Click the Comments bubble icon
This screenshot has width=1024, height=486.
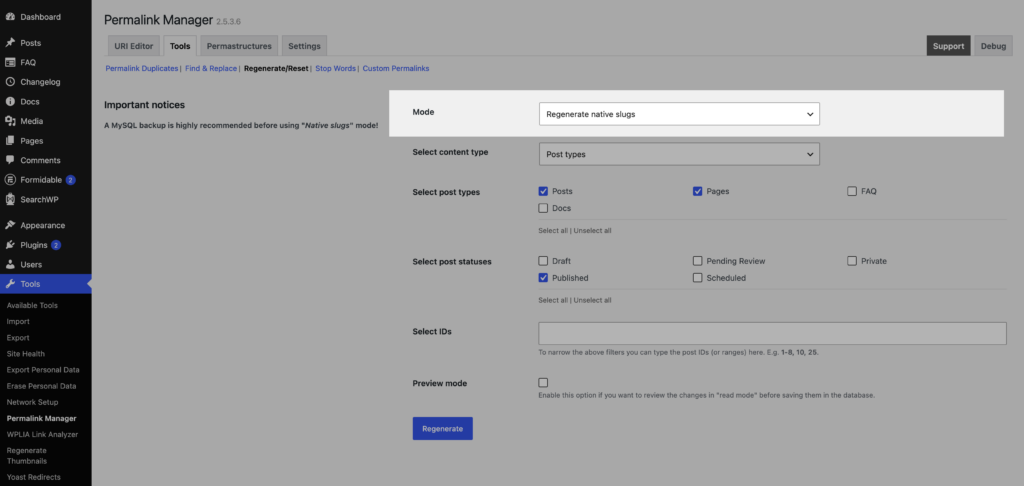point(10,160)
